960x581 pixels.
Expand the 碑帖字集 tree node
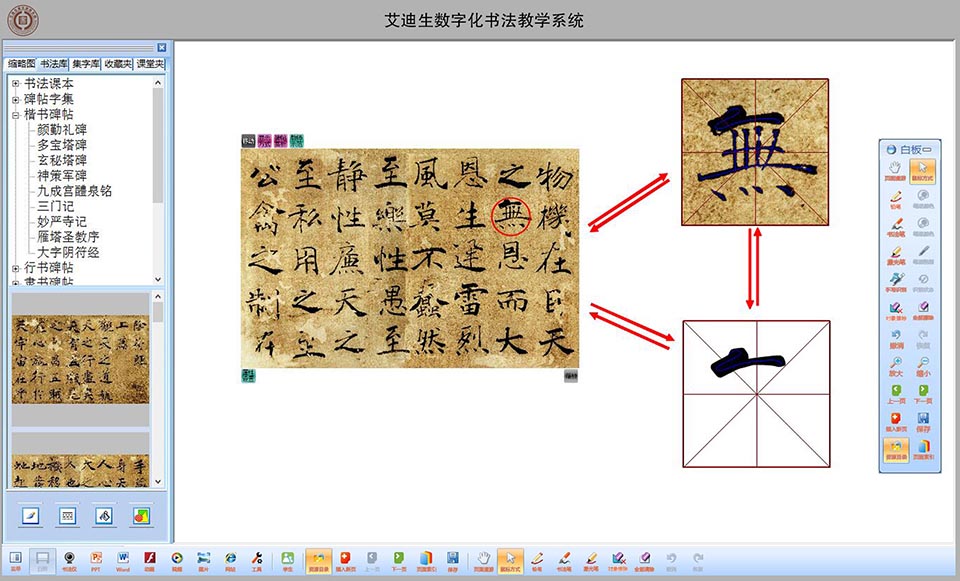pos(16,99)
